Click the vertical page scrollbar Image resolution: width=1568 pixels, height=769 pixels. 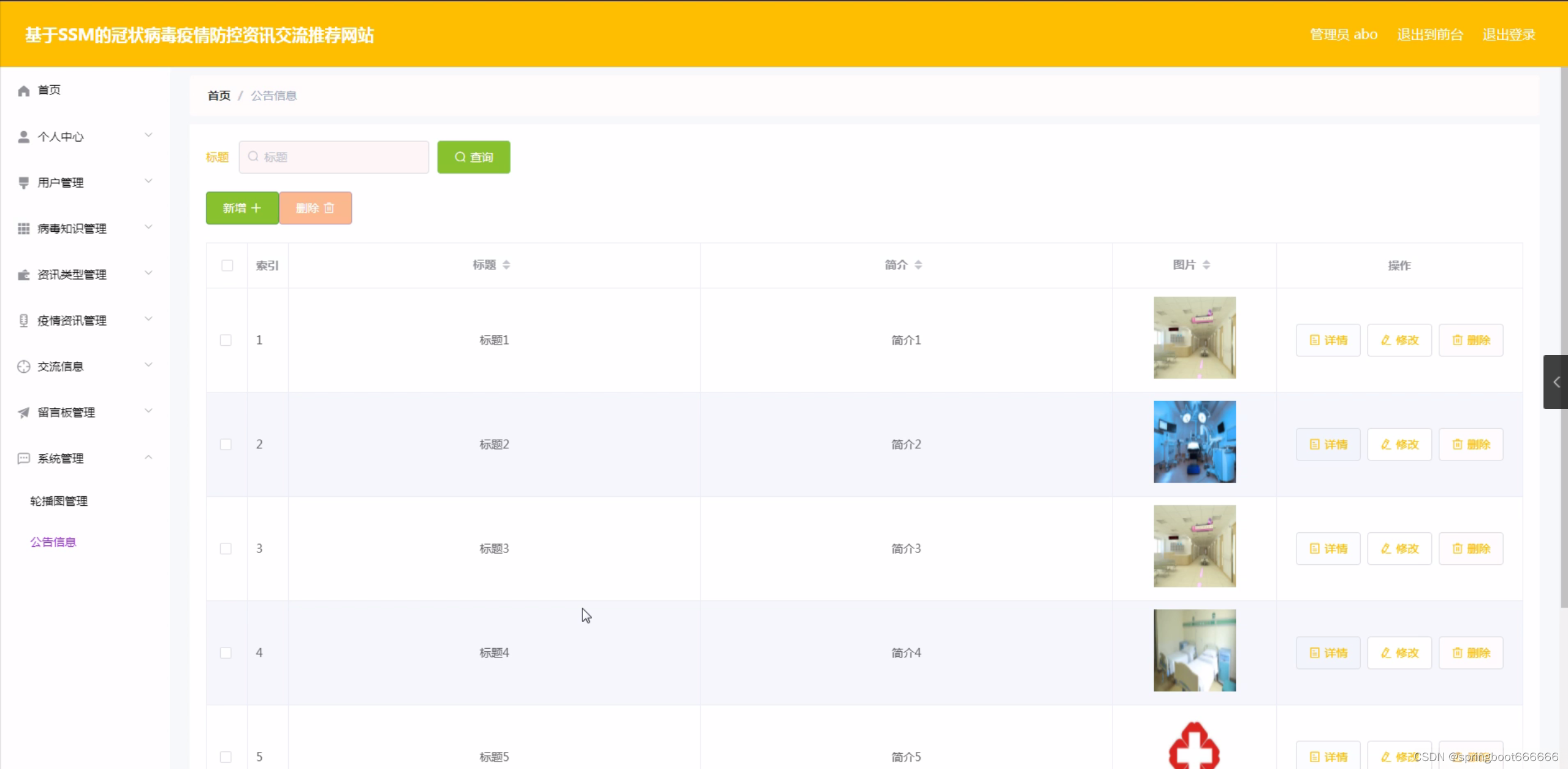pos(1563,337)
